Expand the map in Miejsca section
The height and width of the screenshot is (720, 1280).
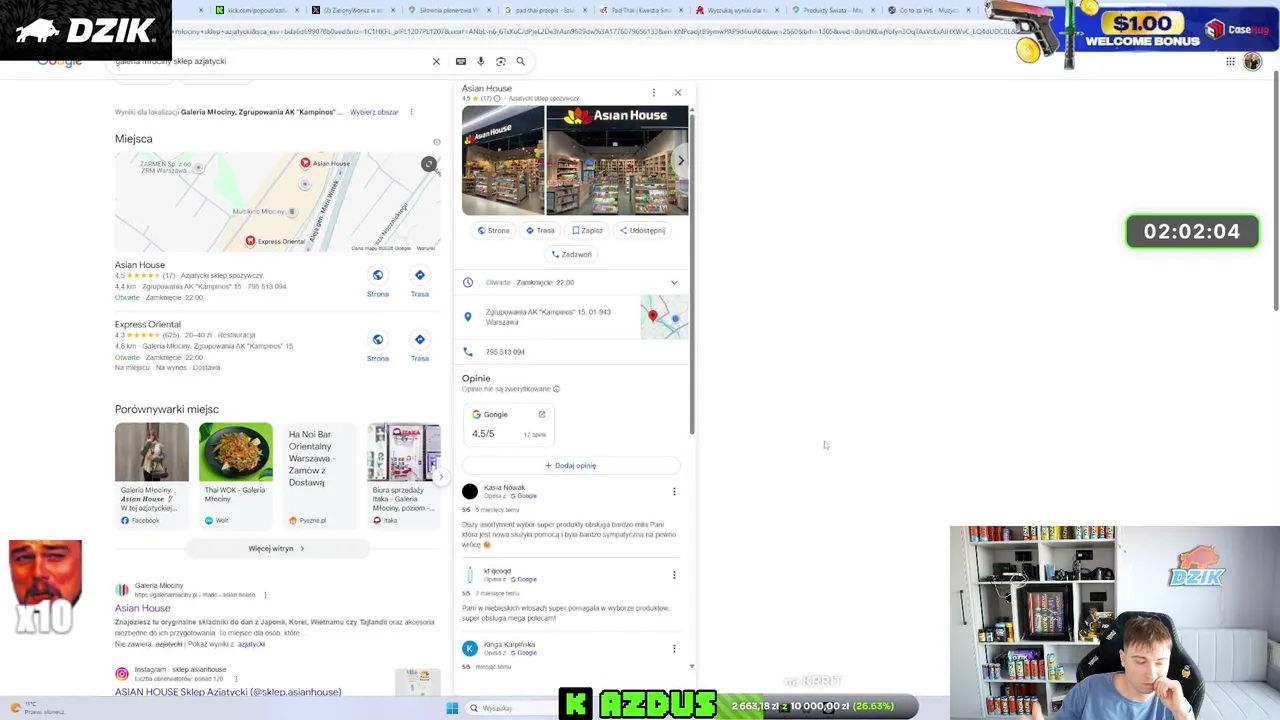(428, 164)
